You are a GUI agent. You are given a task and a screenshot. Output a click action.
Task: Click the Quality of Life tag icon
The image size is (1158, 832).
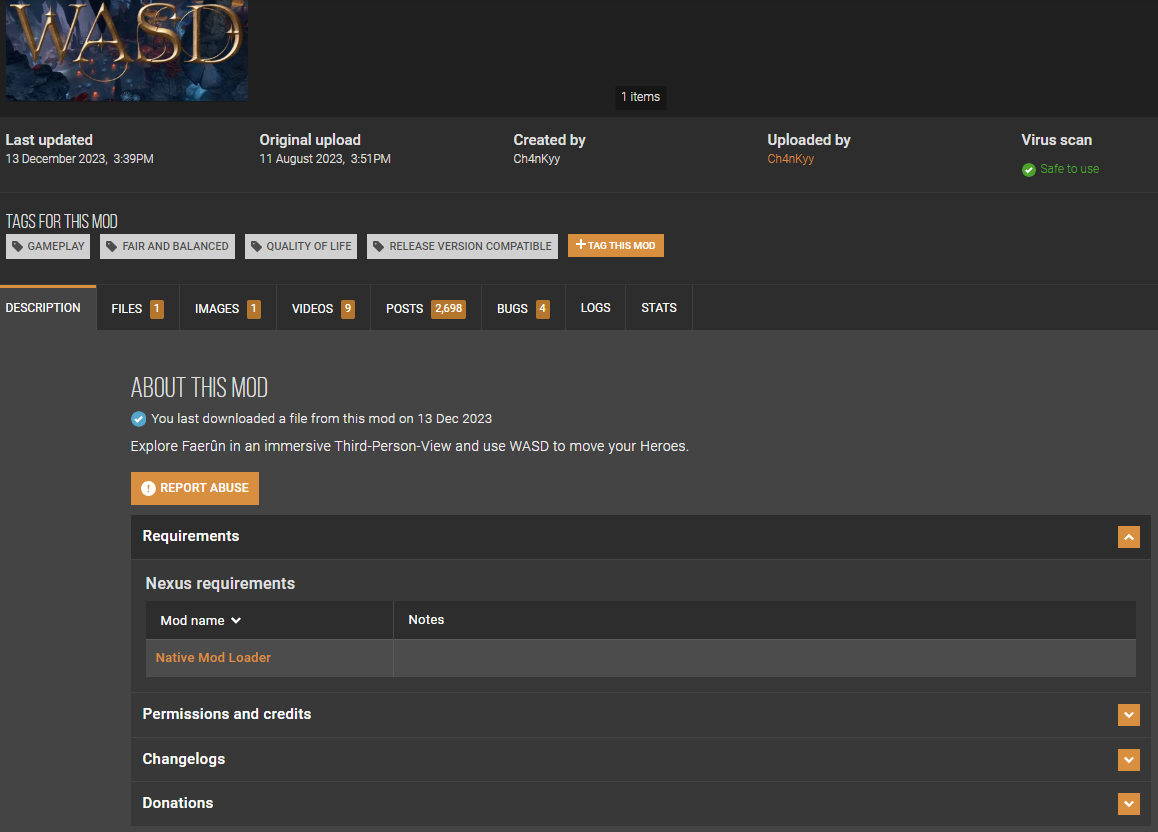coord(256,247)
